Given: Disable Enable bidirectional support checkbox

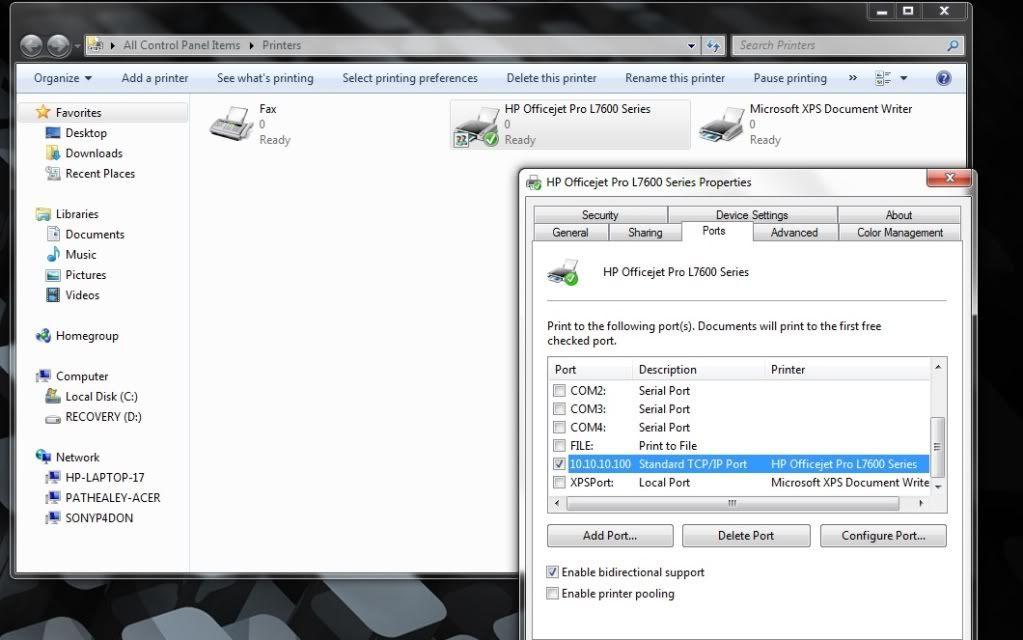Looking at the screenshot, I should pyautogui.click(x=553, y=571).
